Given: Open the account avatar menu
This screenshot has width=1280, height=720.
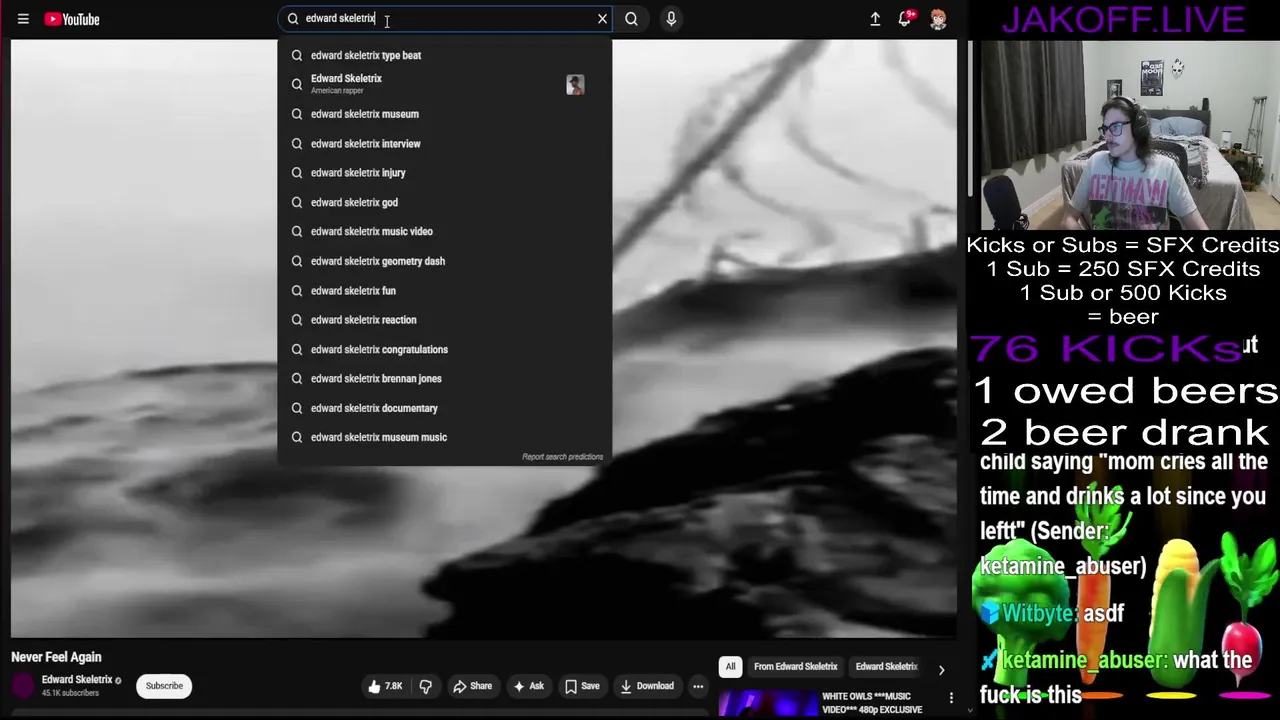Looking at the screenshot, I should point(938,19).
